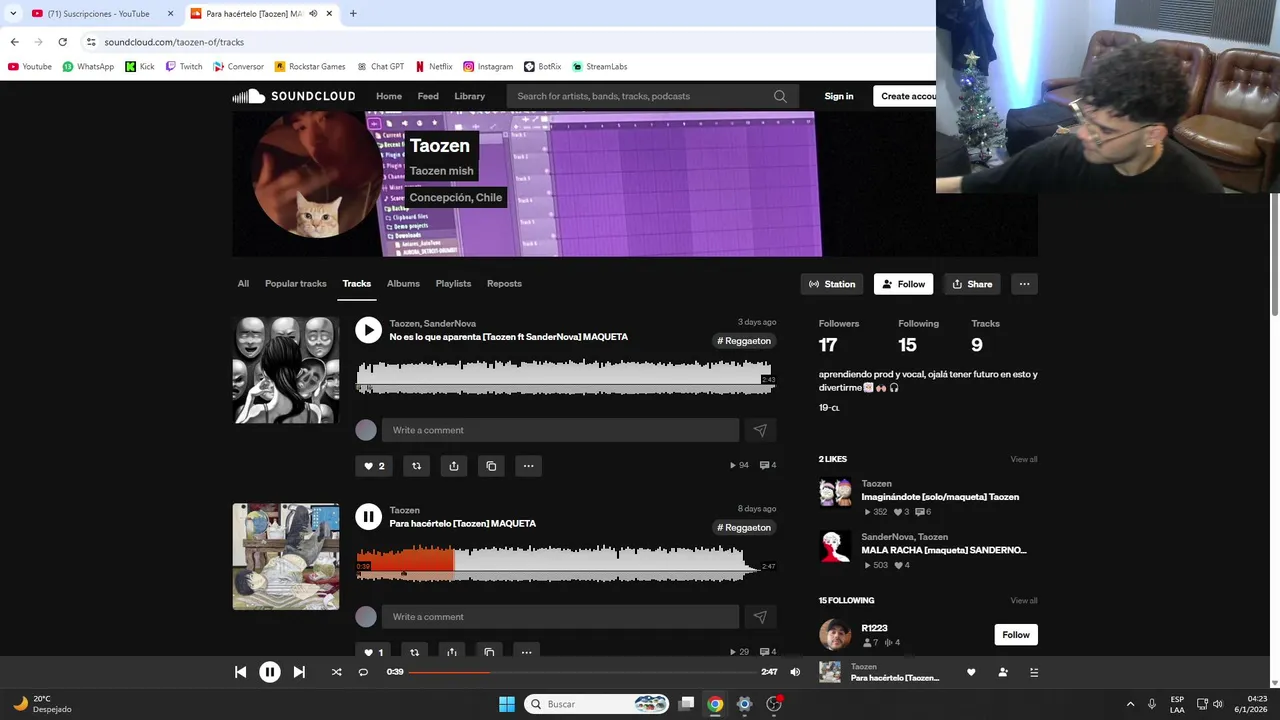Click Reggaeton tag on Para hacértelo

point(744,528)
